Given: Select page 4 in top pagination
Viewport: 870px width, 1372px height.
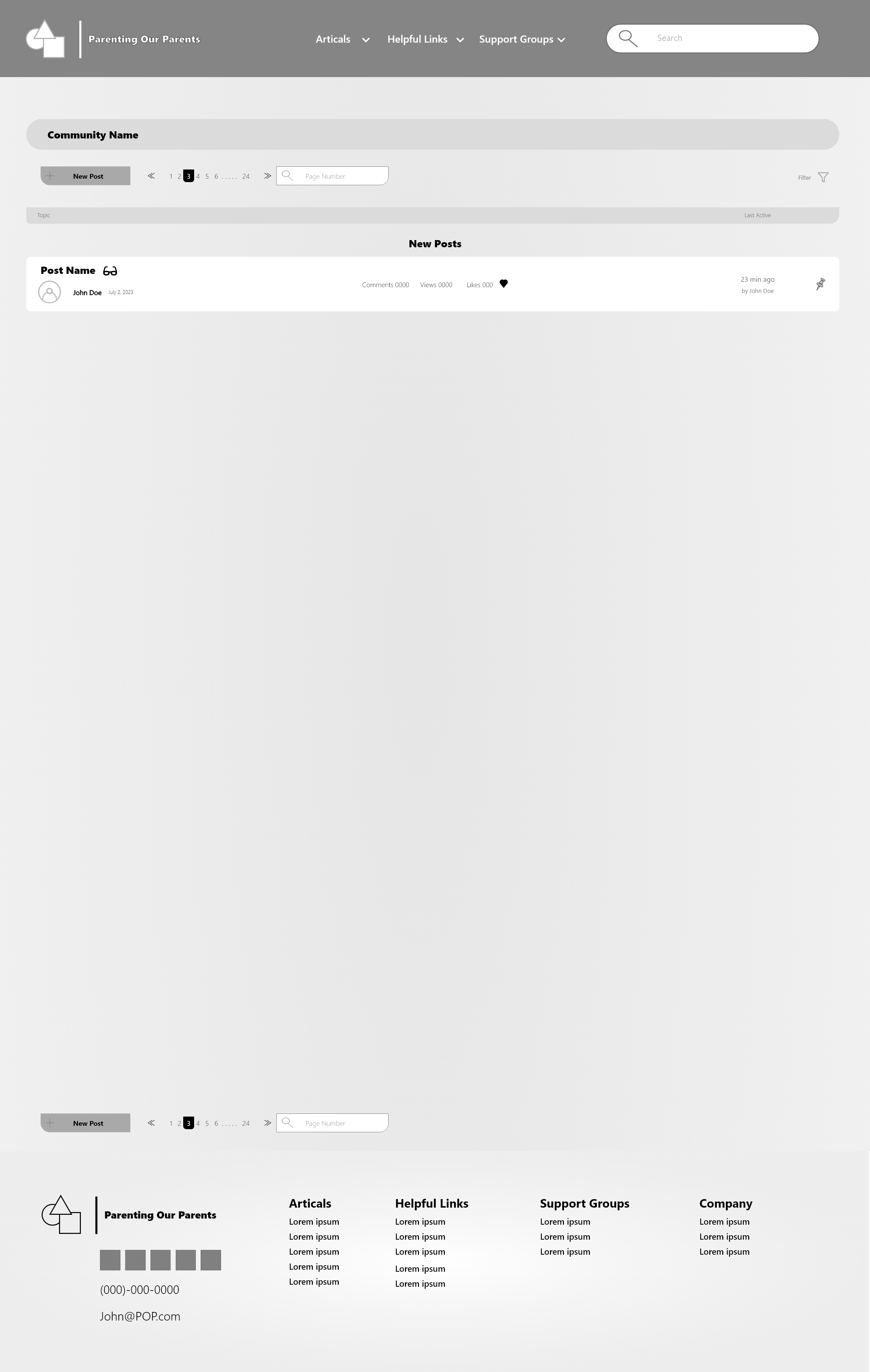Looking at the screenshot, I should 198,177.
